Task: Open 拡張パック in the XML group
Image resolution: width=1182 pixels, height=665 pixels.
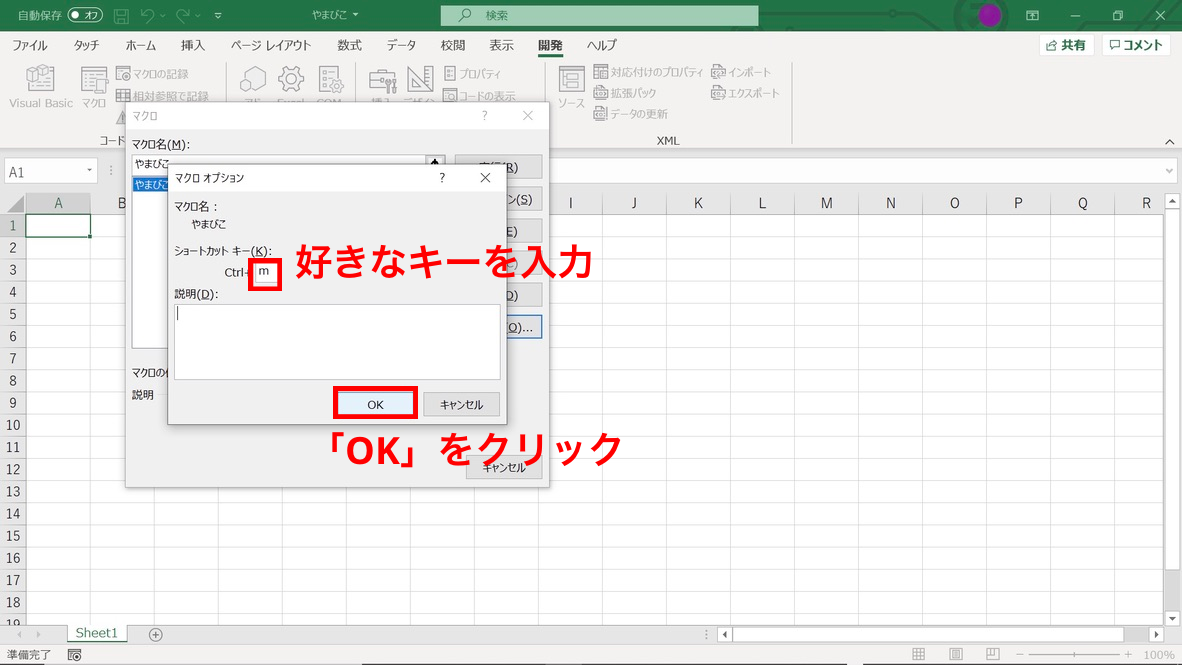Action: (625, 93)
